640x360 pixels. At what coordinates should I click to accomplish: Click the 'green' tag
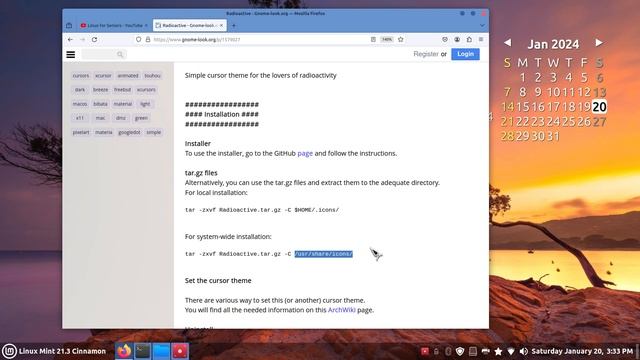point(141,118)
